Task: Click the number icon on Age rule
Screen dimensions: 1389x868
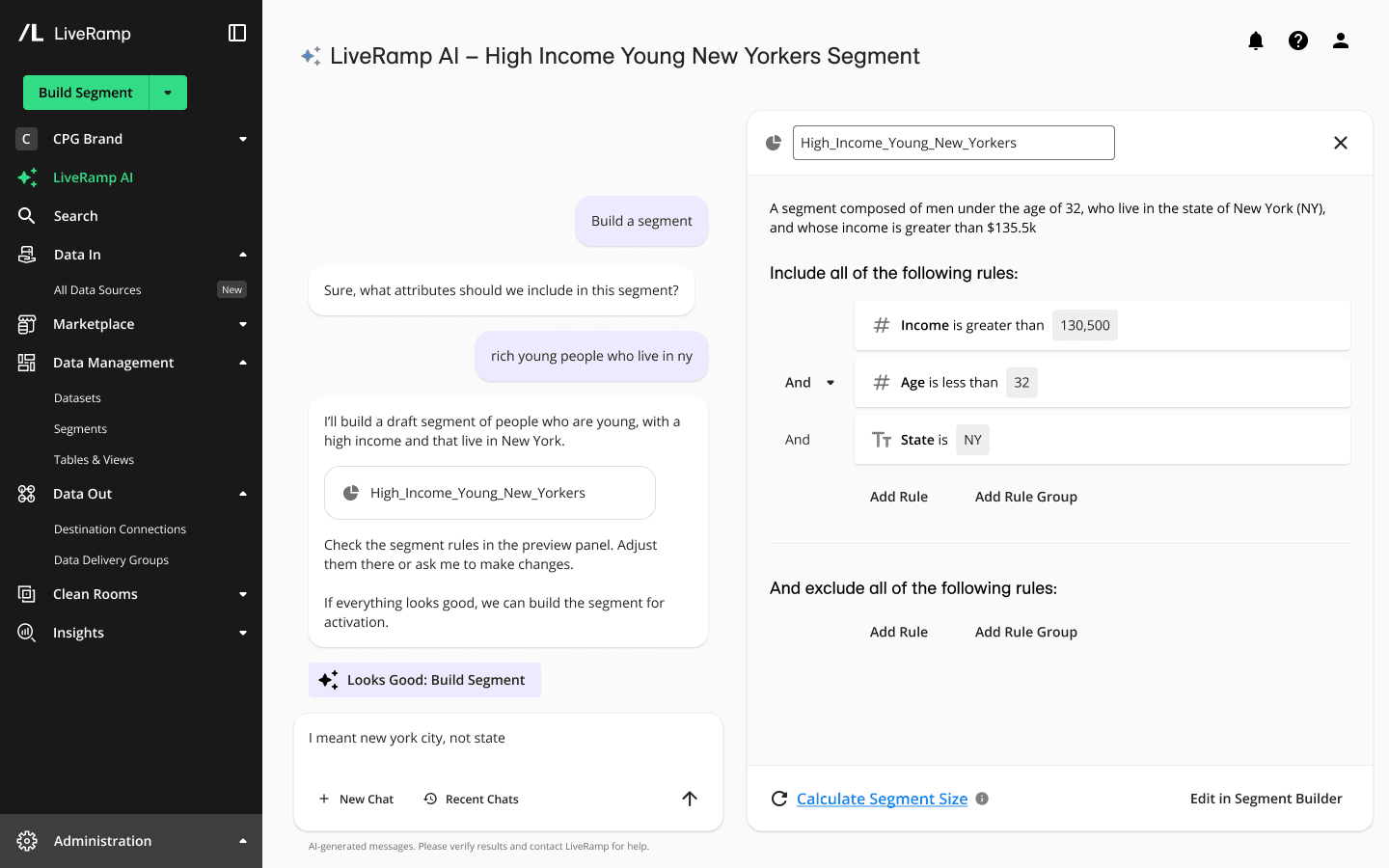Action: [x=882, y=383]
